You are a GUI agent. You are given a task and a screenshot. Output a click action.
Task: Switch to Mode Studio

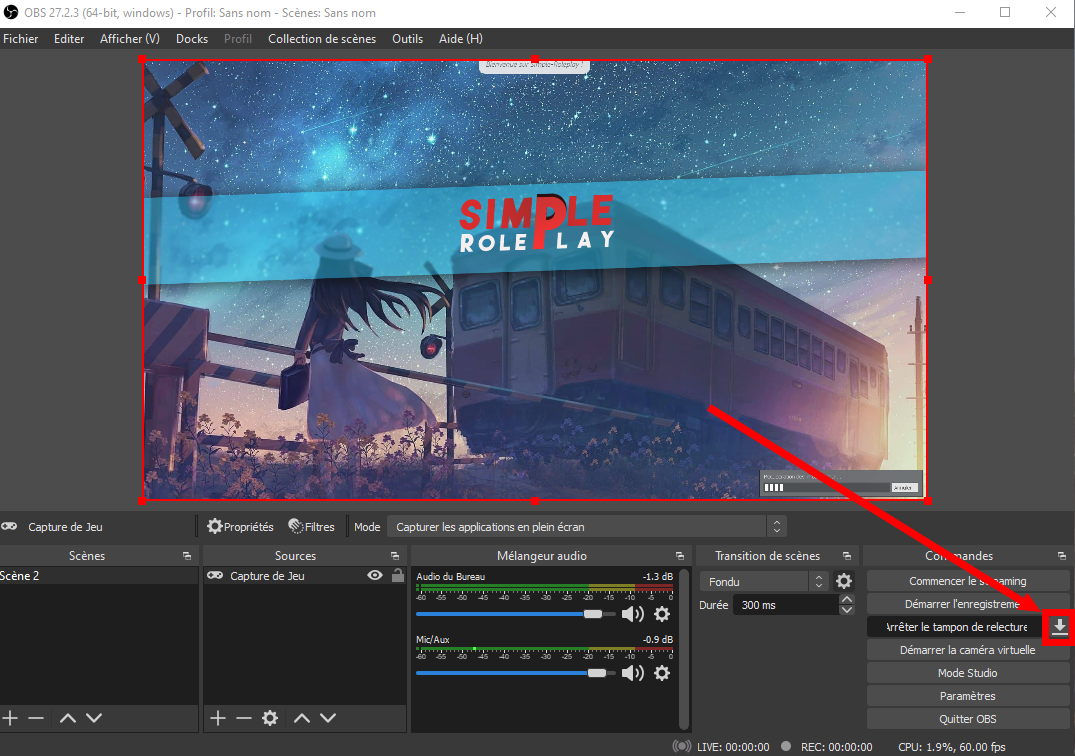967,673
